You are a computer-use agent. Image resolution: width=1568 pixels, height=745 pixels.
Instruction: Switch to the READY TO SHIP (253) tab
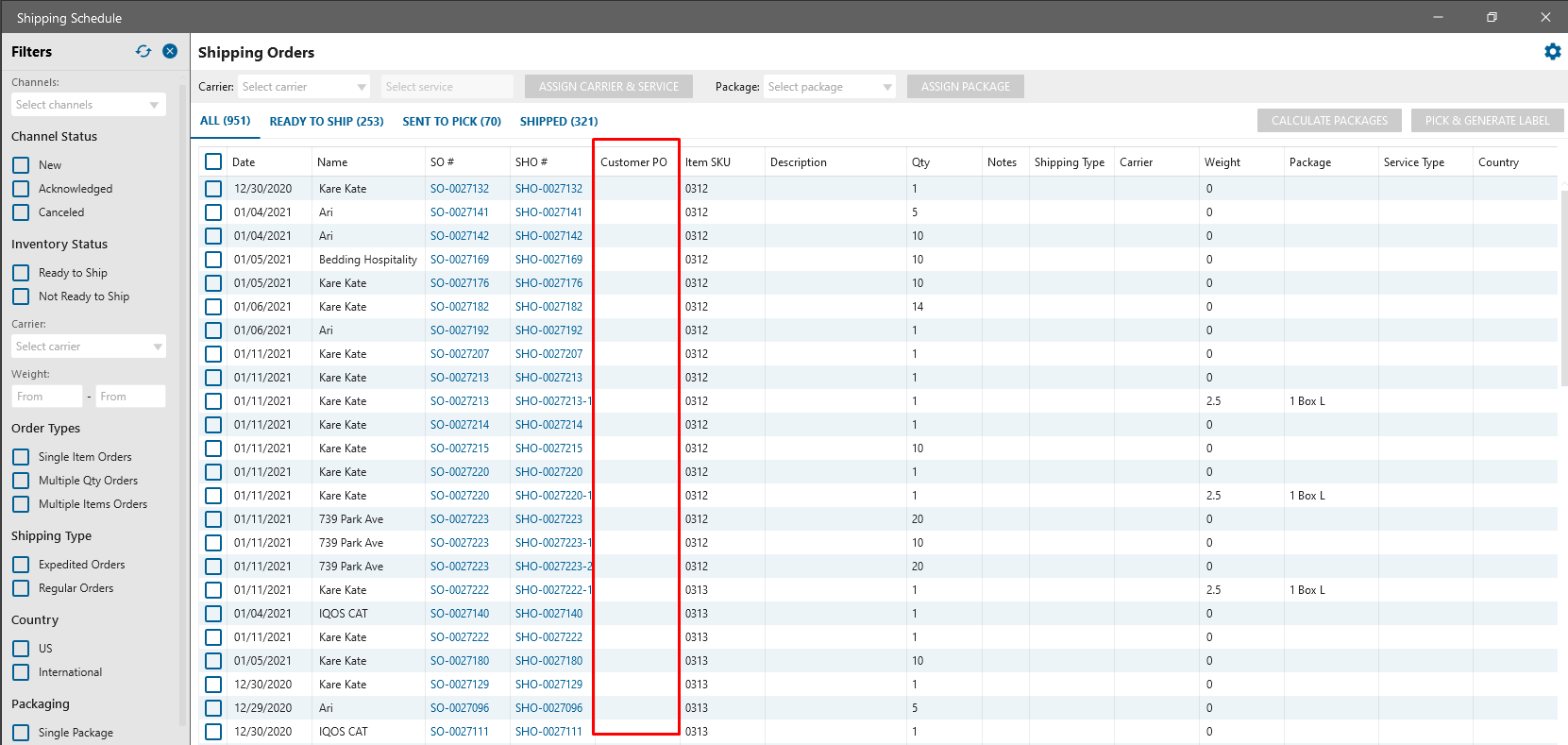click(x=327, y=122)
